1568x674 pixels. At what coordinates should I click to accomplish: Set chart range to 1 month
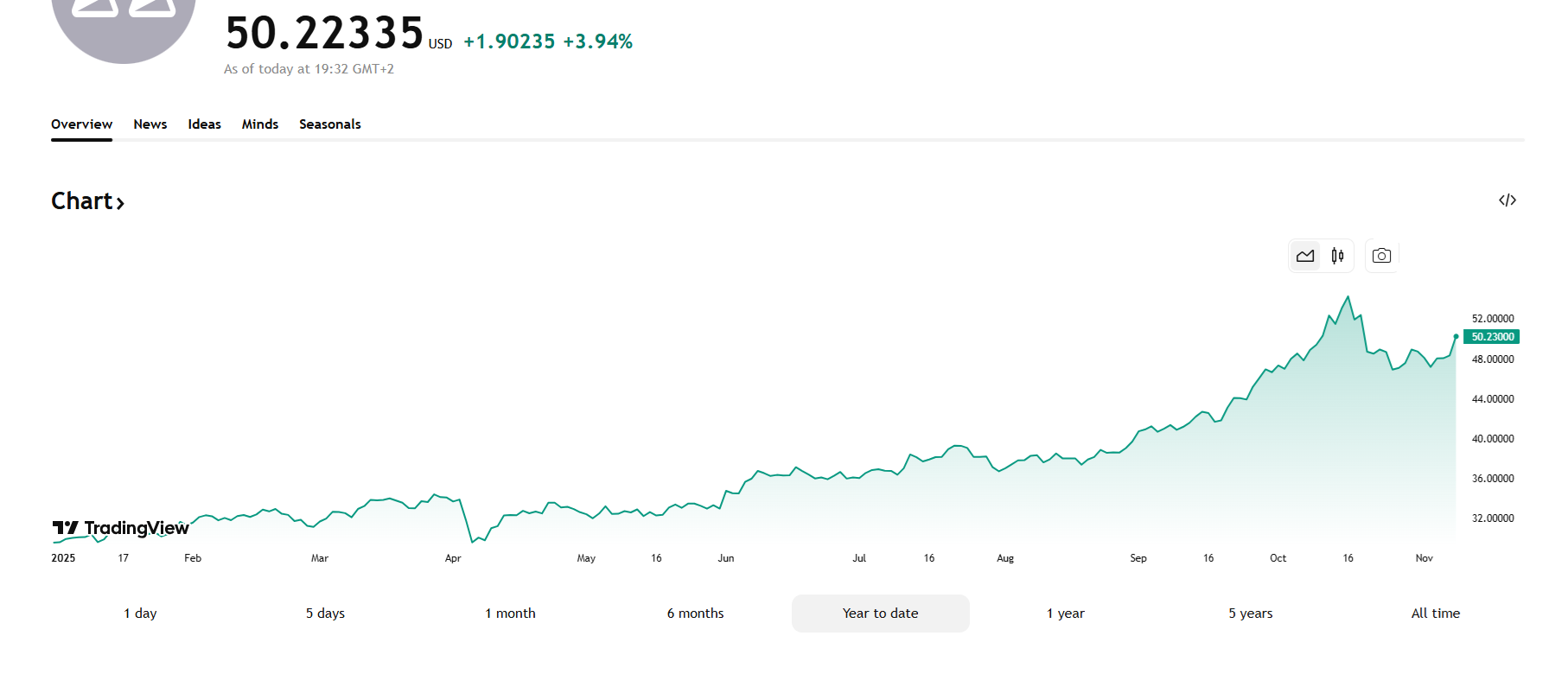pos(510,614)
